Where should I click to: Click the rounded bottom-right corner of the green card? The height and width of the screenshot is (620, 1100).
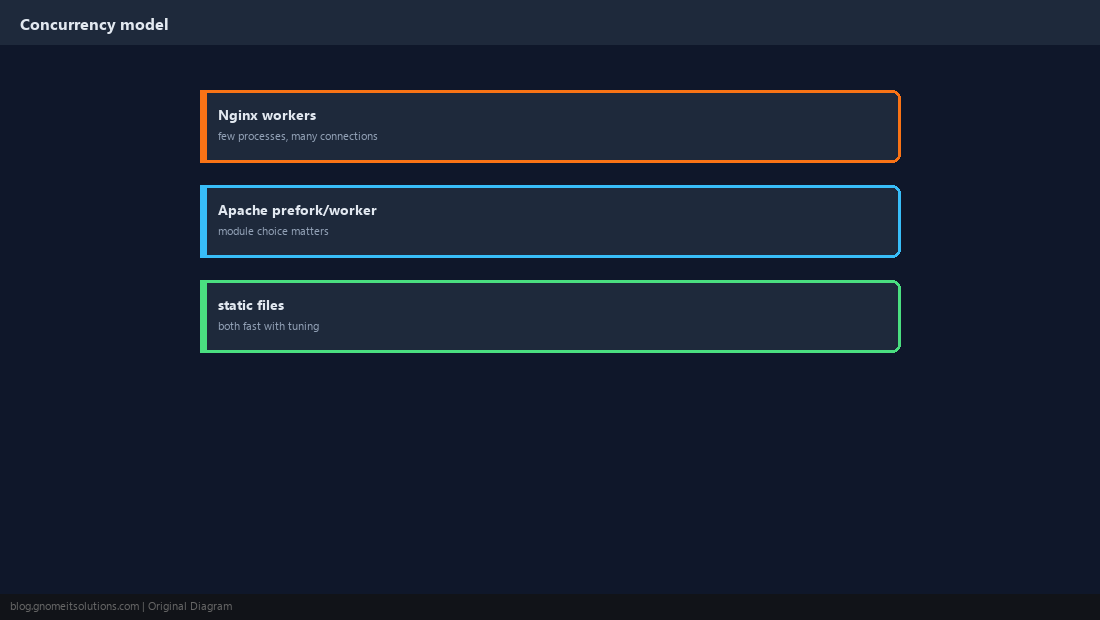point(896,348)
